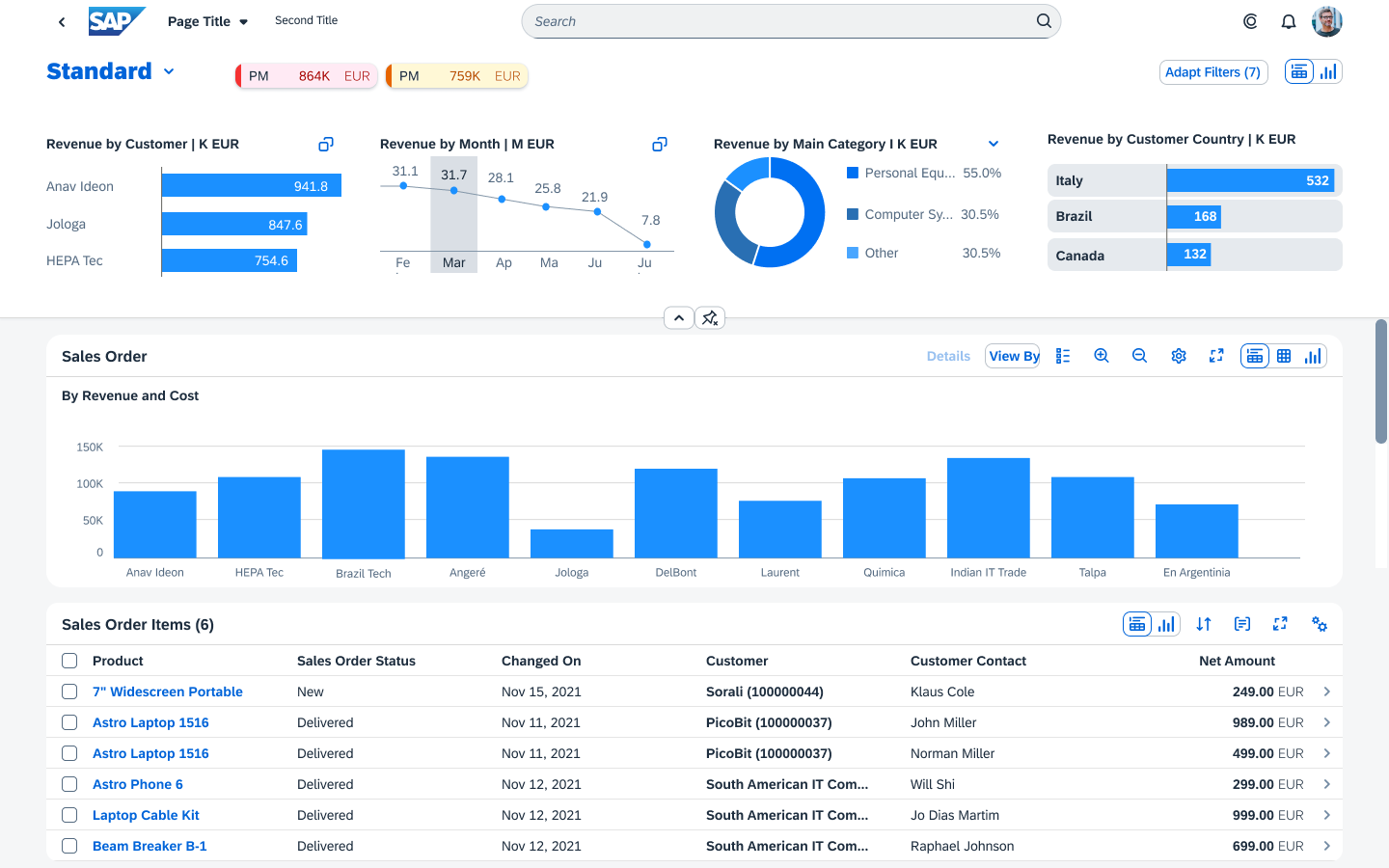Open the user profile avatar
Image resolution: width=1389 pixels, height=868 pixels.
(1327, 21)
